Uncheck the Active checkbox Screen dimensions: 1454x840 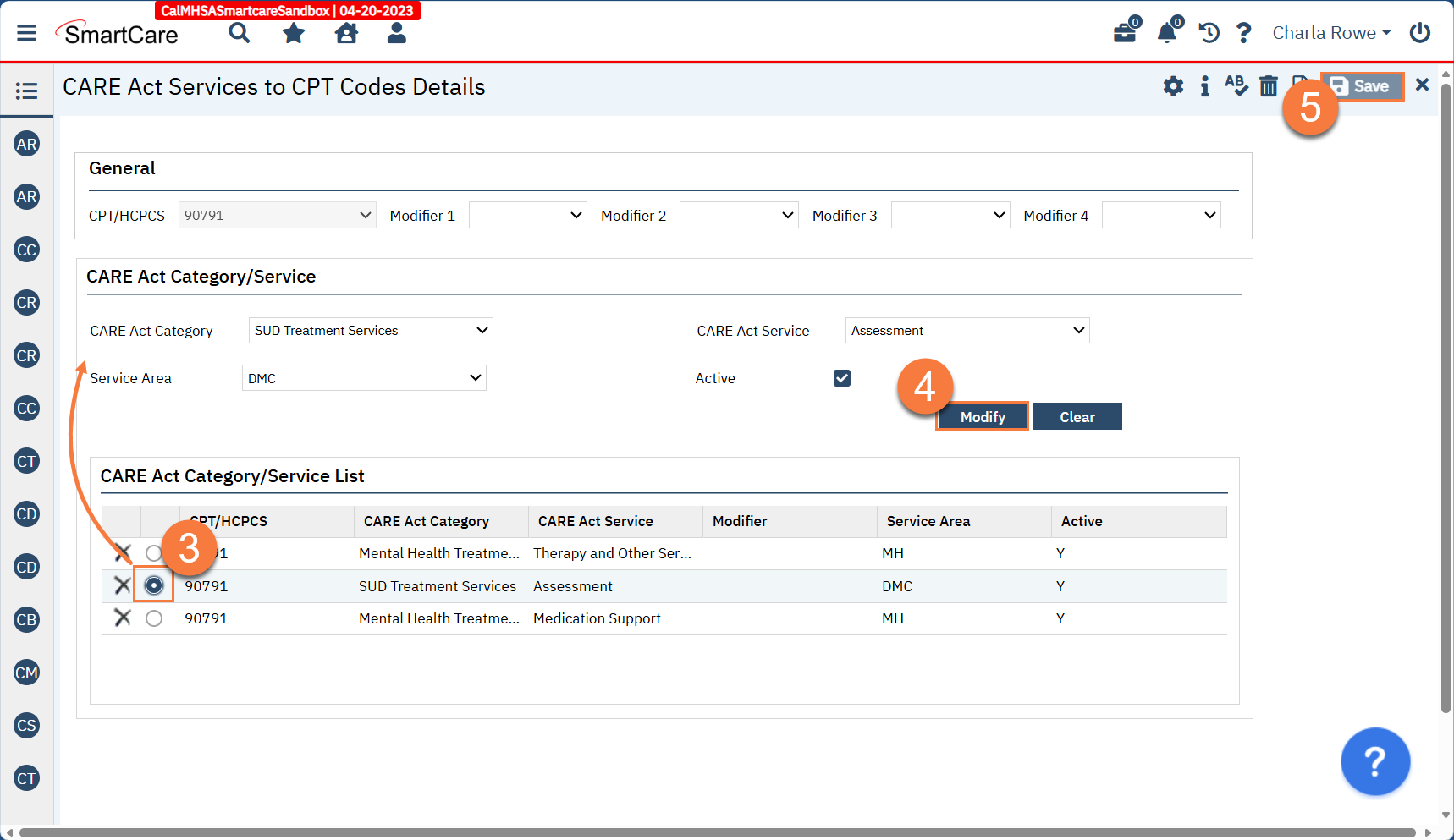click(842, 378)
